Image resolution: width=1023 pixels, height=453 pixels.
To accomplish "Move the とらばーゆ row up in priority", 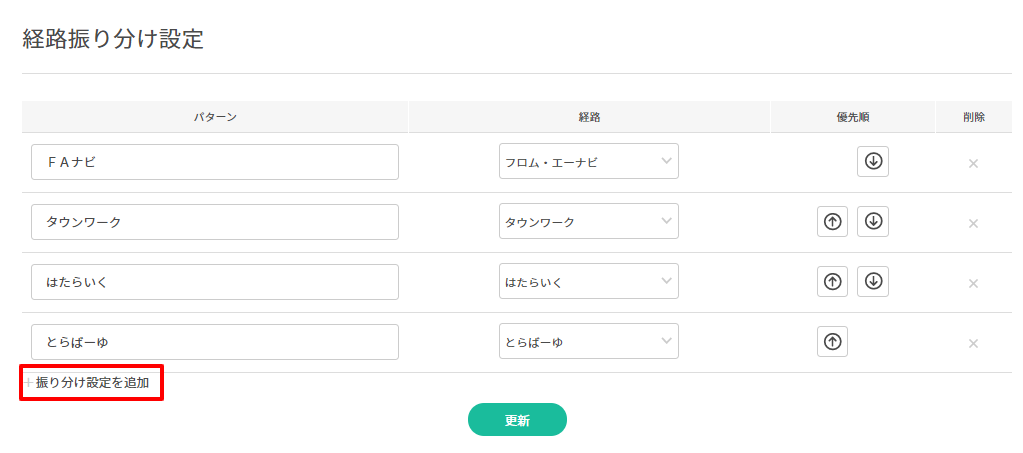I will tap(832, 342).
